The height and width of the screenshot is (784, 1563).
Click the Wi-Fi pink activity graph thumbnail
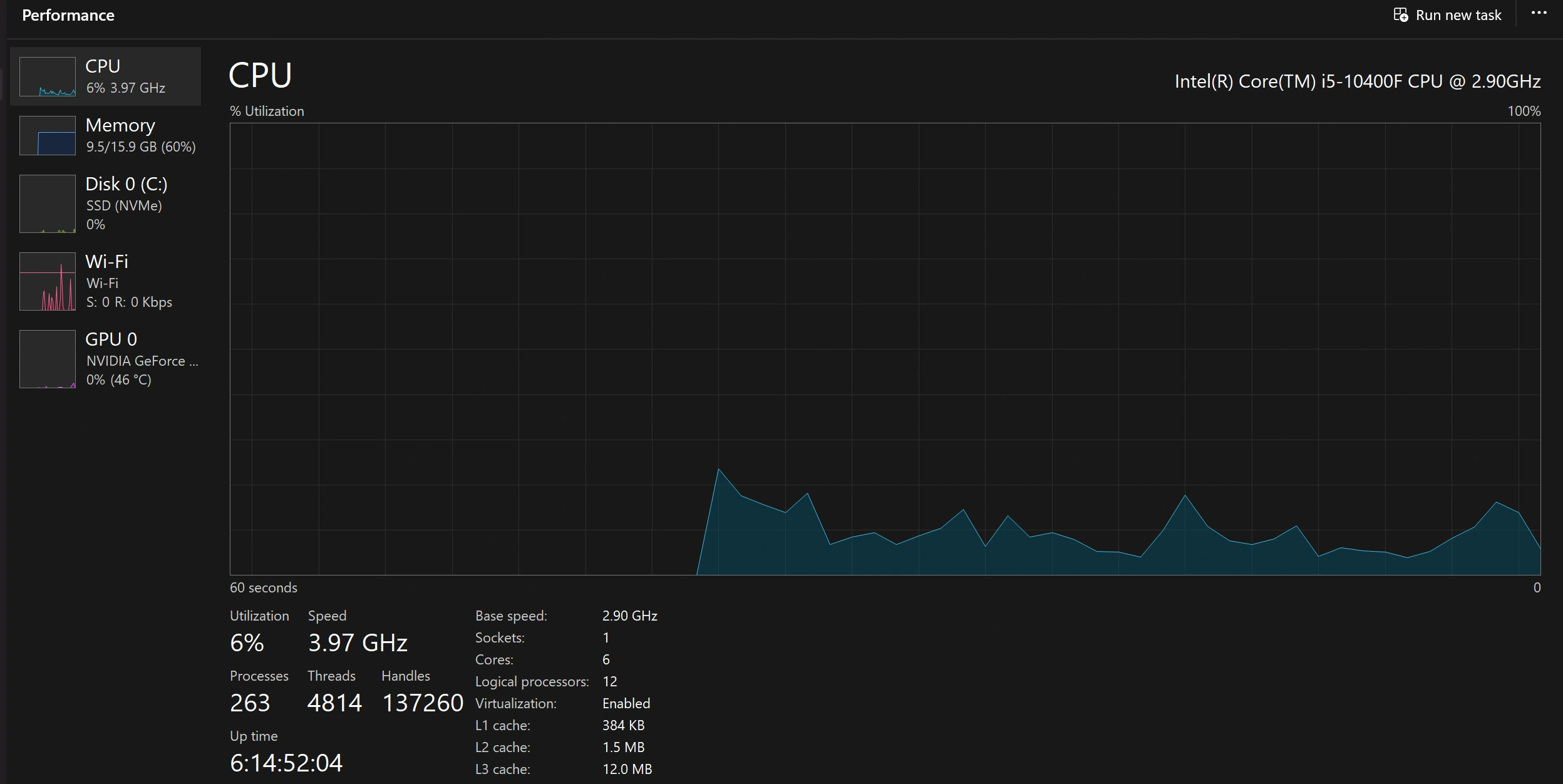(48, 281)
